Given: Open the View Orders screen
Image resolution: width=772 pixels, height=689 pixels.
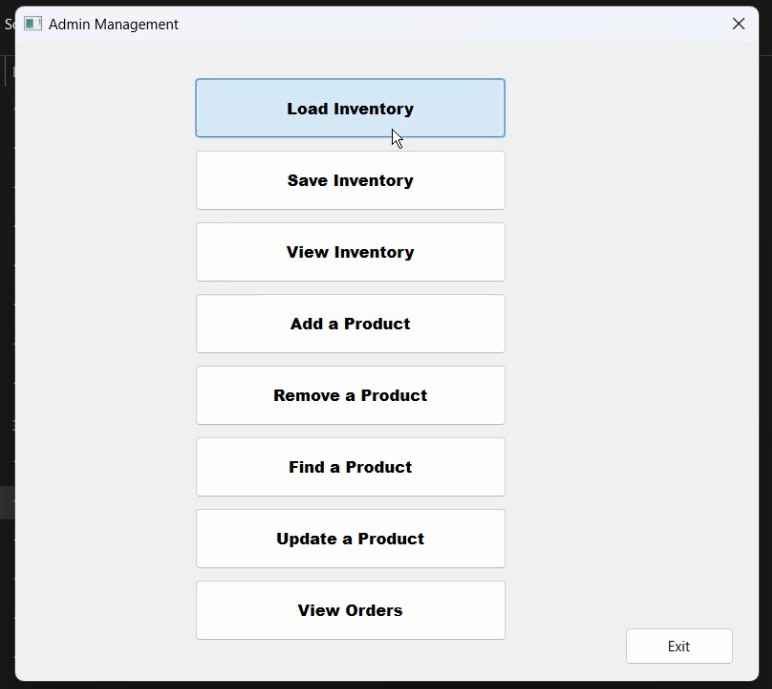Looking at the screenshot, I should (x=350, y=610).
